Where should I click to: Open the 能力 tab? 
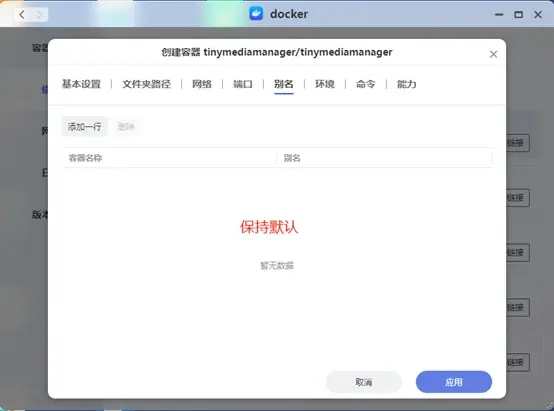pyautogui.click(x=407, y=84)
